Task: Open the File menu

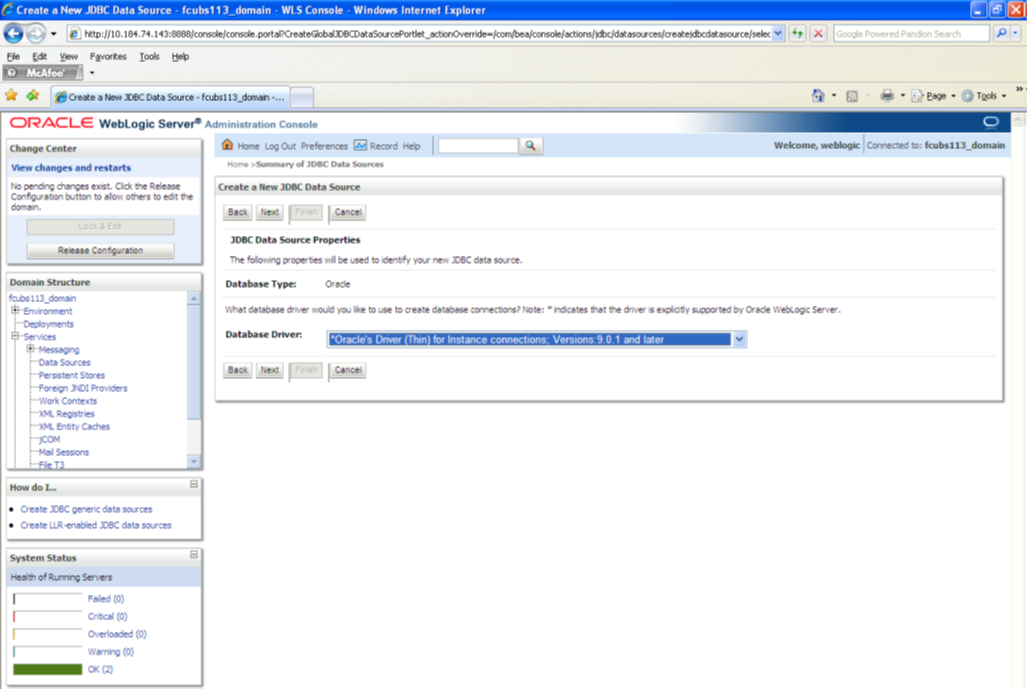Action: tap(13, 56)
